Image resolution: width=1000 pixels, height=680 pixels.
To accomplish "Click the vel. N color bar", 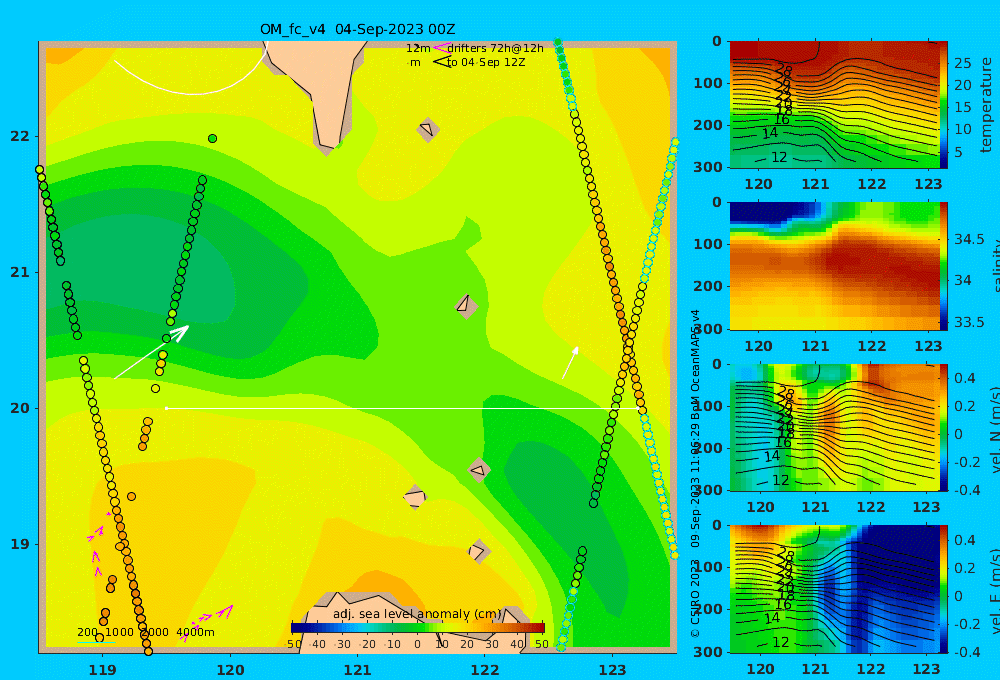I will click(x=944, y=427).
